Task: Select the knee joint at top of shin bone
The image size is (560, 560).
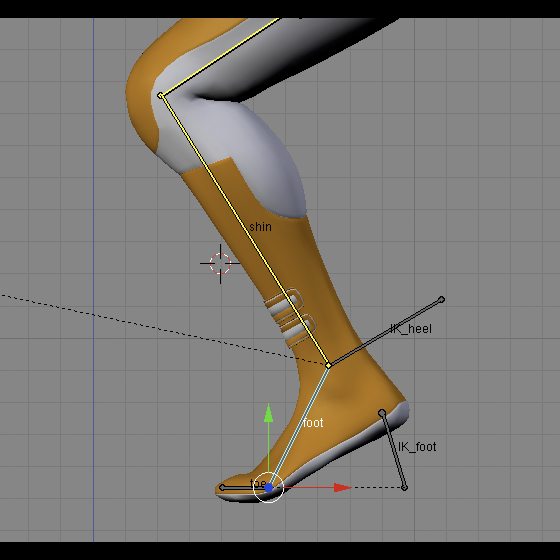Action: point(160,95)
